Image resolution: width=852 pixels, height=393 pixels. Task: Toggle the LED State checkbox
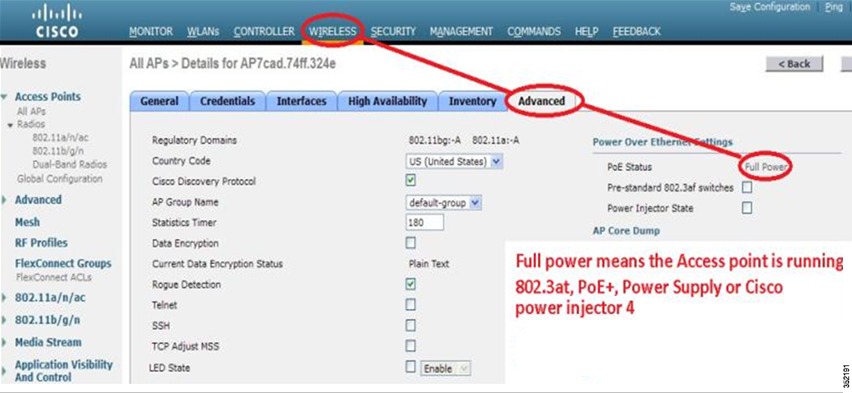(411, 366)
